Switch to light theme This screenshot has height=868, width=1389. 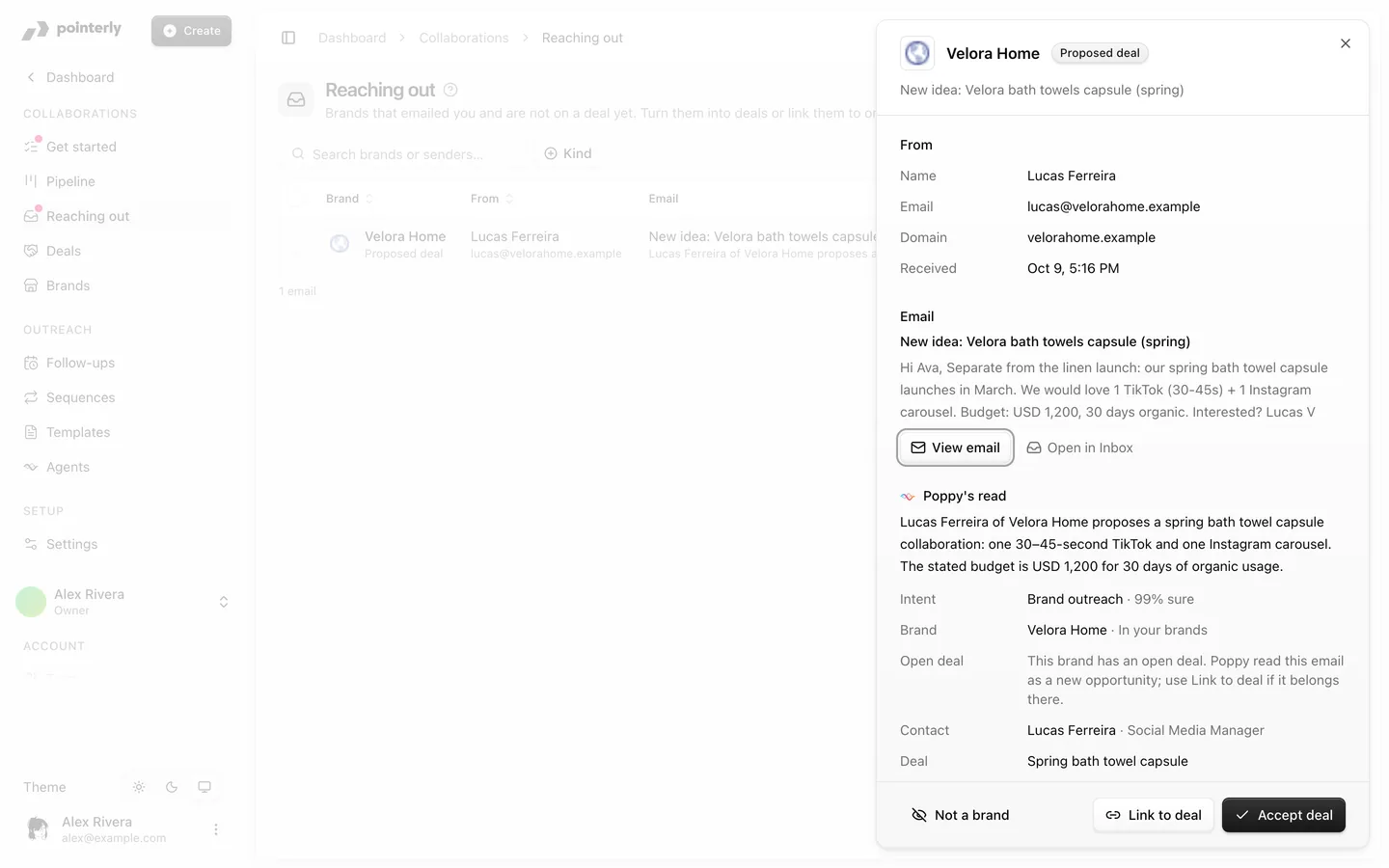[139, 787]
